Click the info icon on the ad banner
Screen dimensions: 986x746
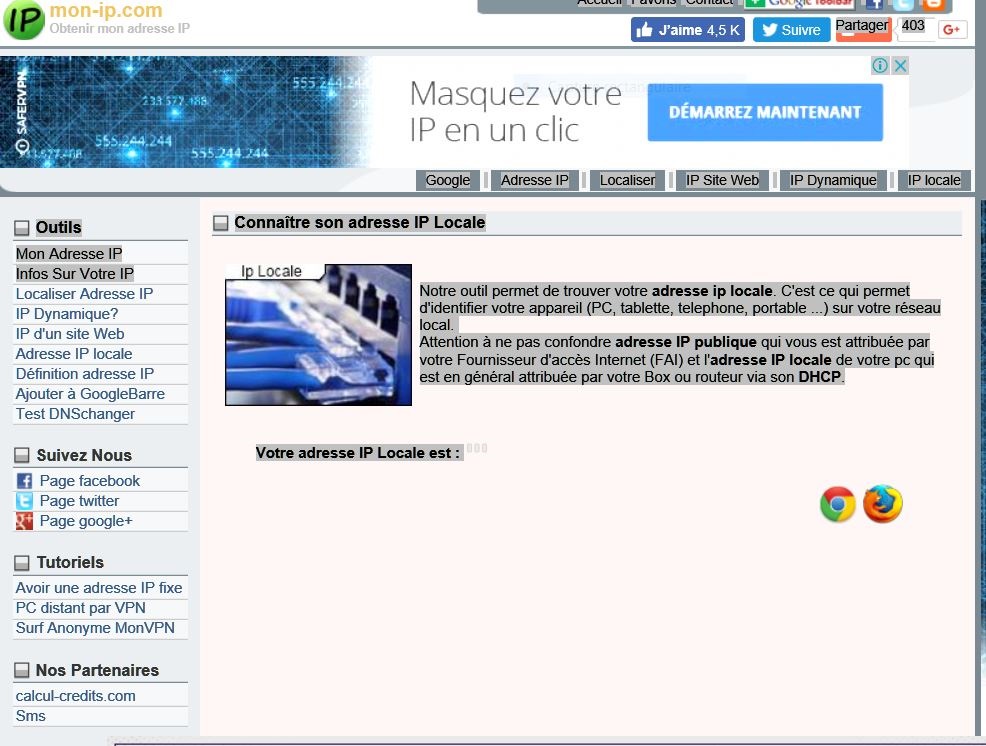[879, 65]
